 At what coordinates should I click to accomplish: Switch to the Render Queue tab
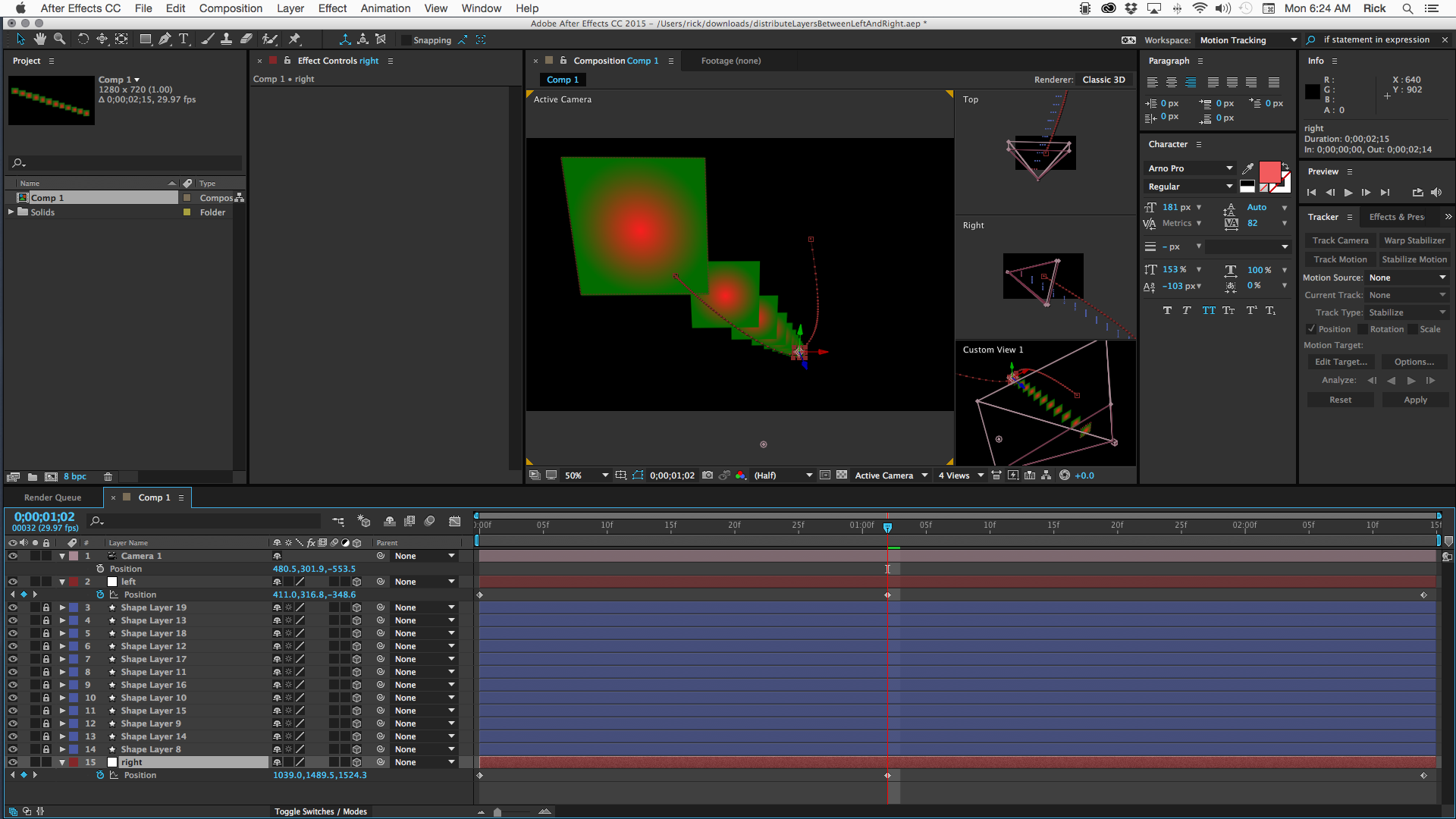pos(52,497)
